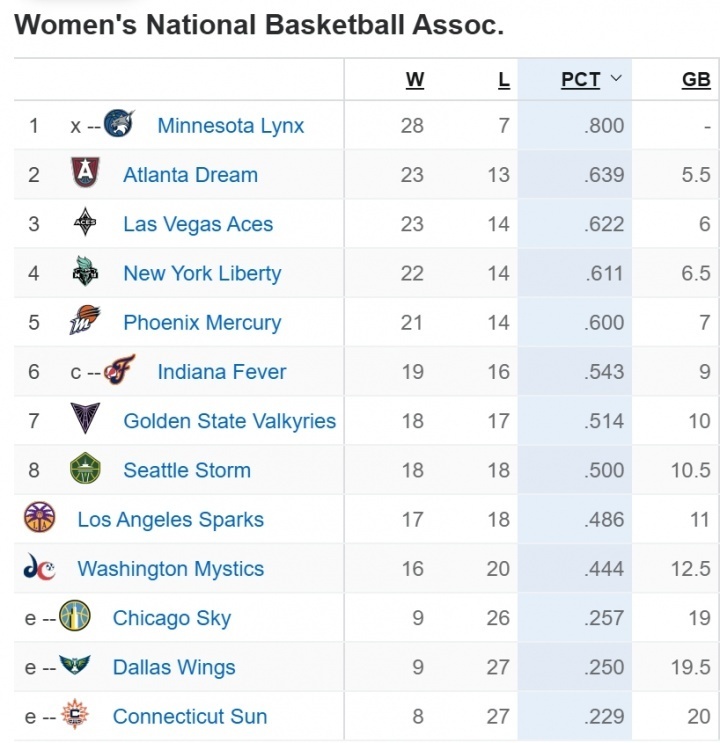
Task: Click the Washington Mystics logo
Action: pos(40,568)
